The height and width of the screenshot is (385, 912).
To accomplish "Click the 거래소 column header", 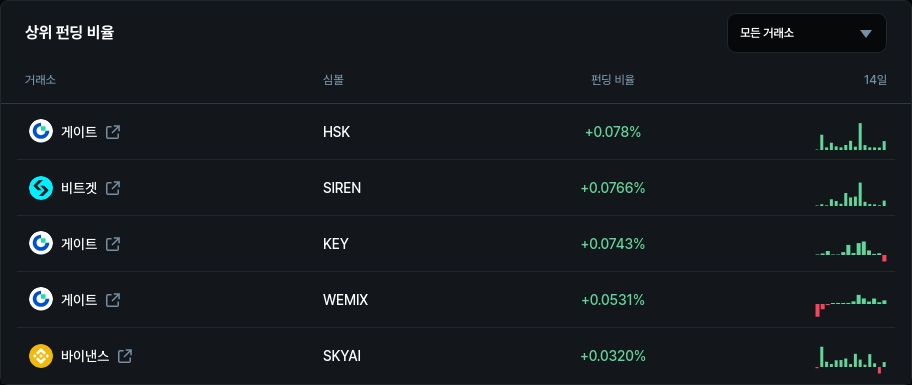I will (40, 80).
